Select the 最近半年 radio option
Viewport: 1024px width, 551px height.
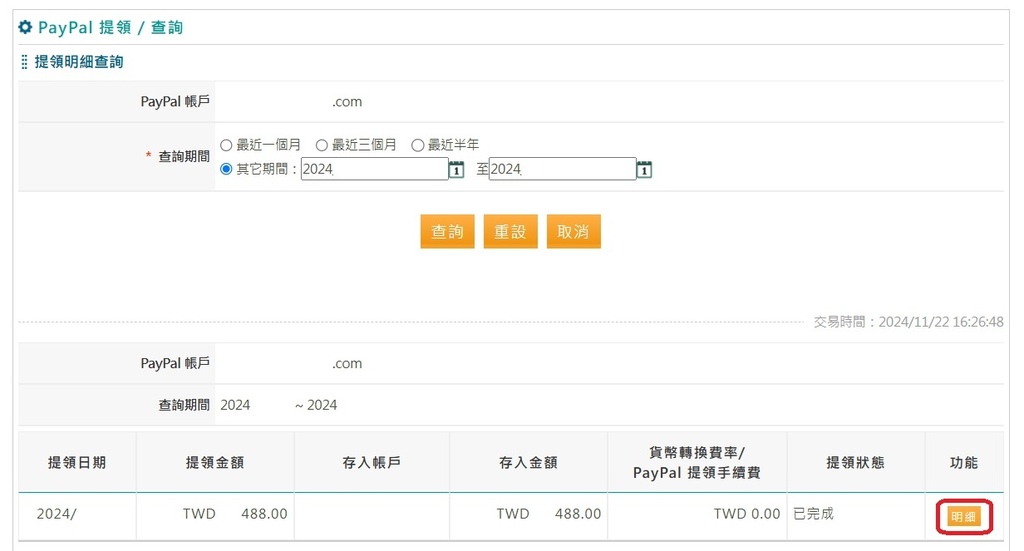pyautogui.click(x=417, y=145)
